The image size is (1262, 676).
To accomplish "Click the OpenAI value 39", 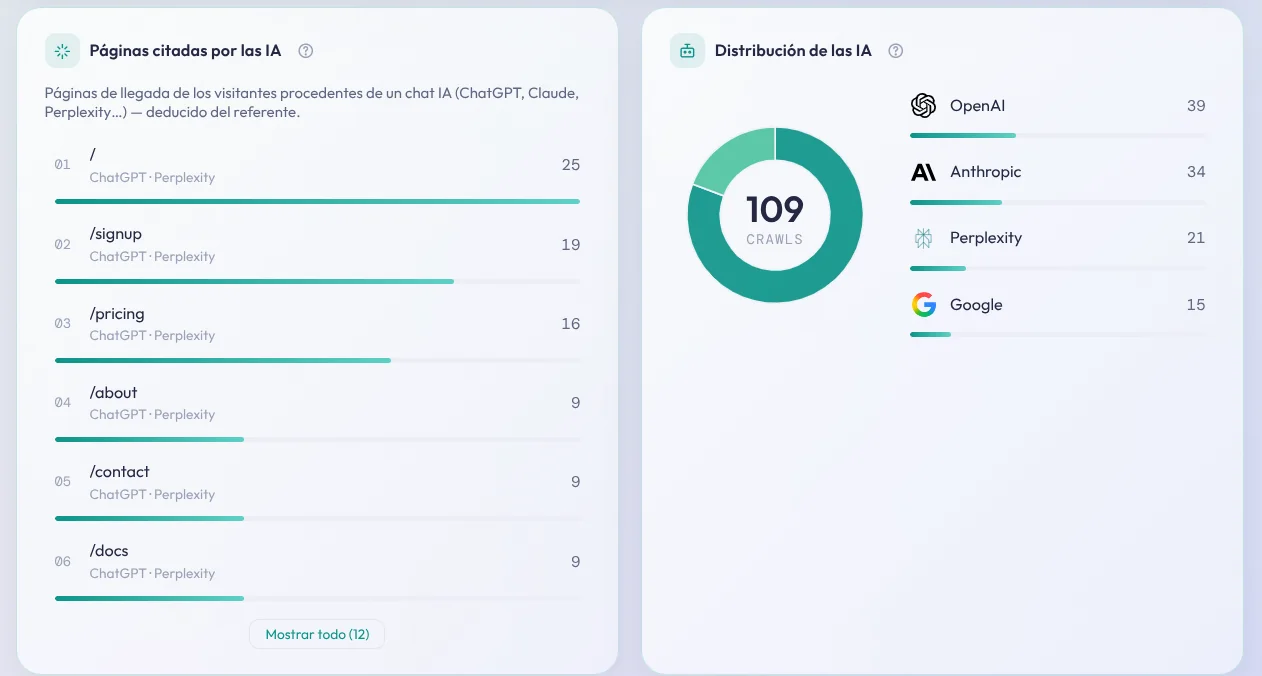I will [x=1196, y=106].
